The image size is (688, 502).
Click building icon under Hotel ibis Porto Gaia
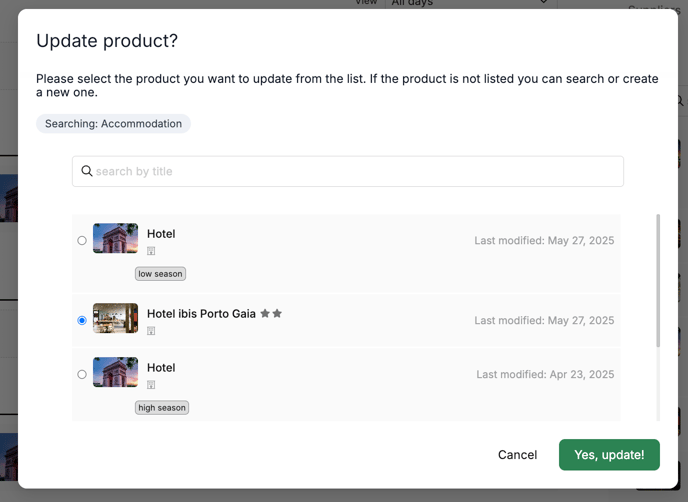tap(151, 331)
